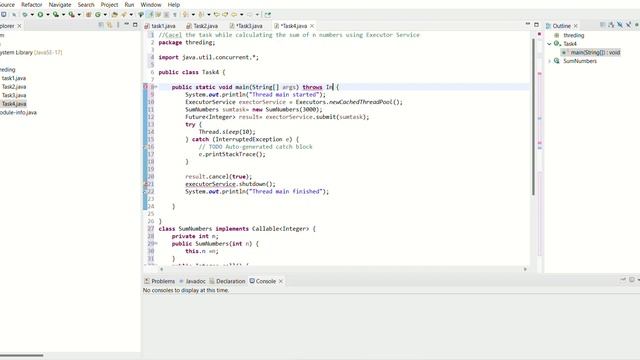The image size is (640, 360).
Task: Open the Navigate menu
Action: tap(60, 4)
